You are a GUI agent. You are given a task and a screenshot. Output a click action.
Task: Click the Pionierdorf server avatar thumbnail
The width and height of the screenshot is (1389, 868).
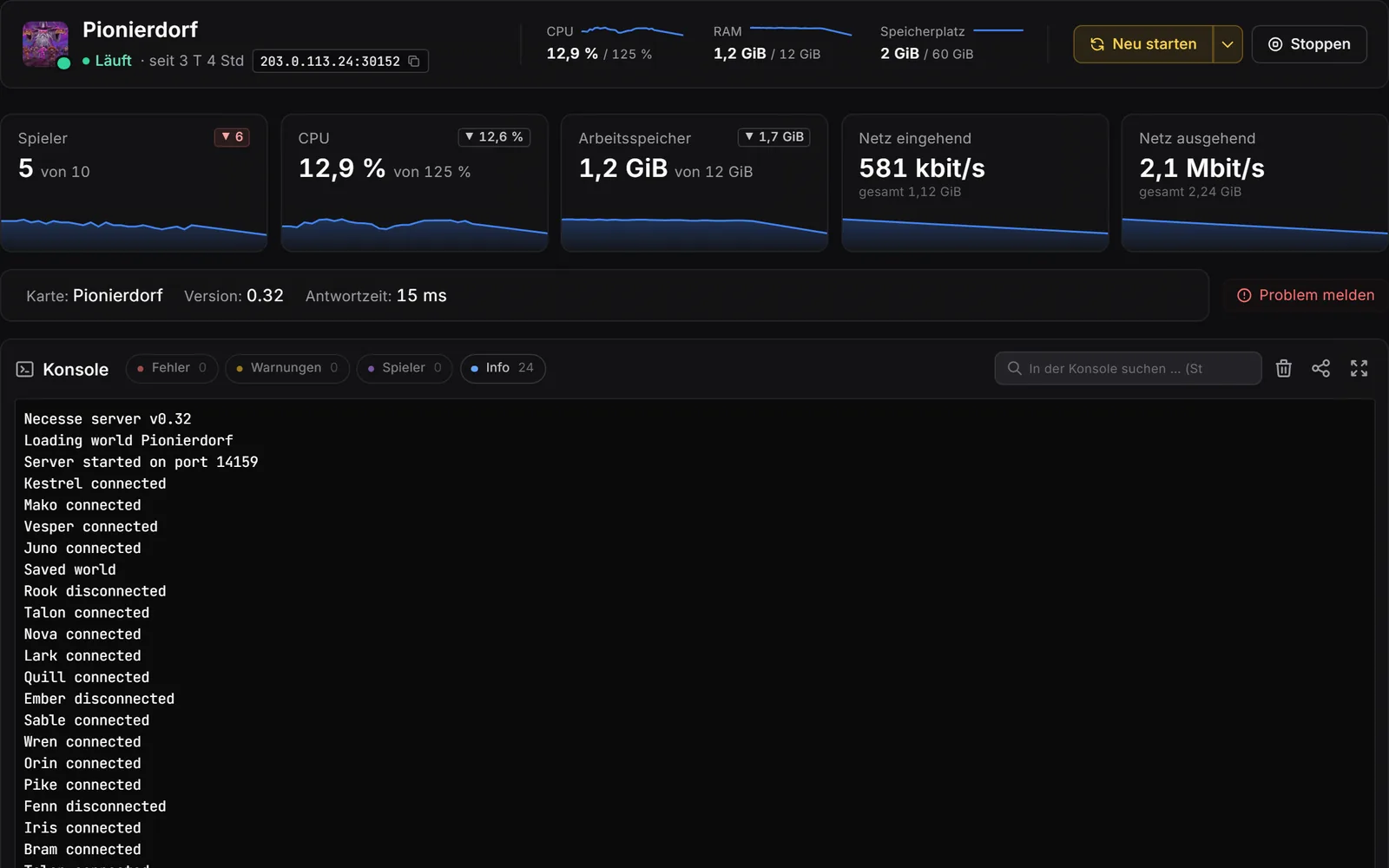coord(45,44)
